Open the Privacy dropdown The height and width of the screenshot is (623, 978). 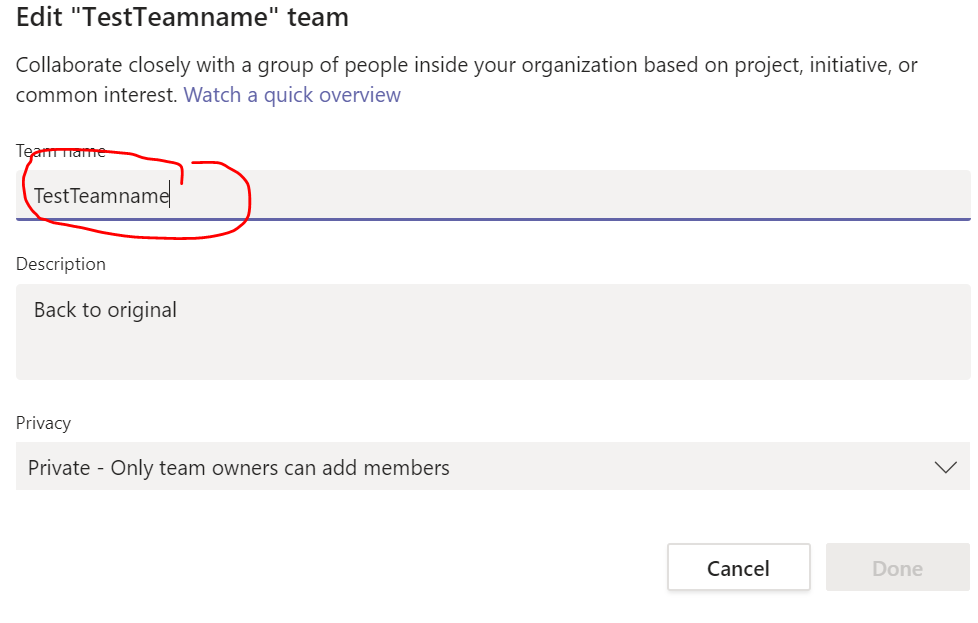493,466
